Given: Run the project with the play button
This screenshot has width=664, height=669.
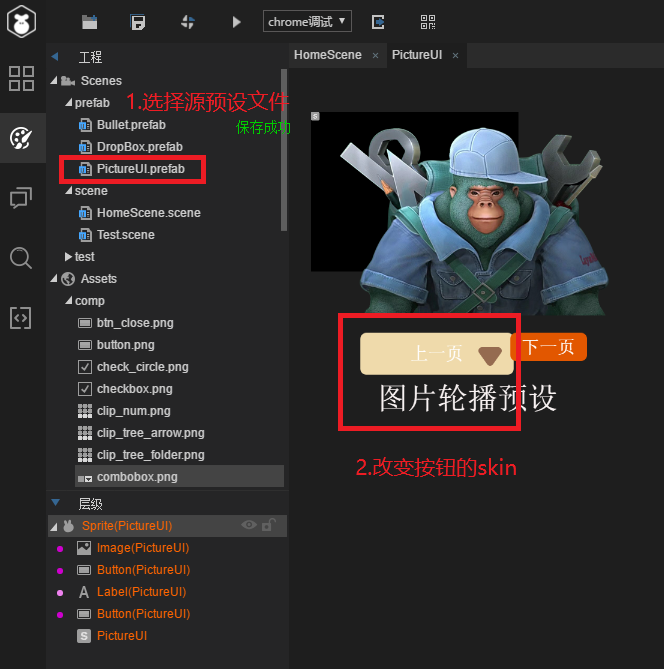Looking at the screenshot, I should pyautogui.click(x=236, y=22).
